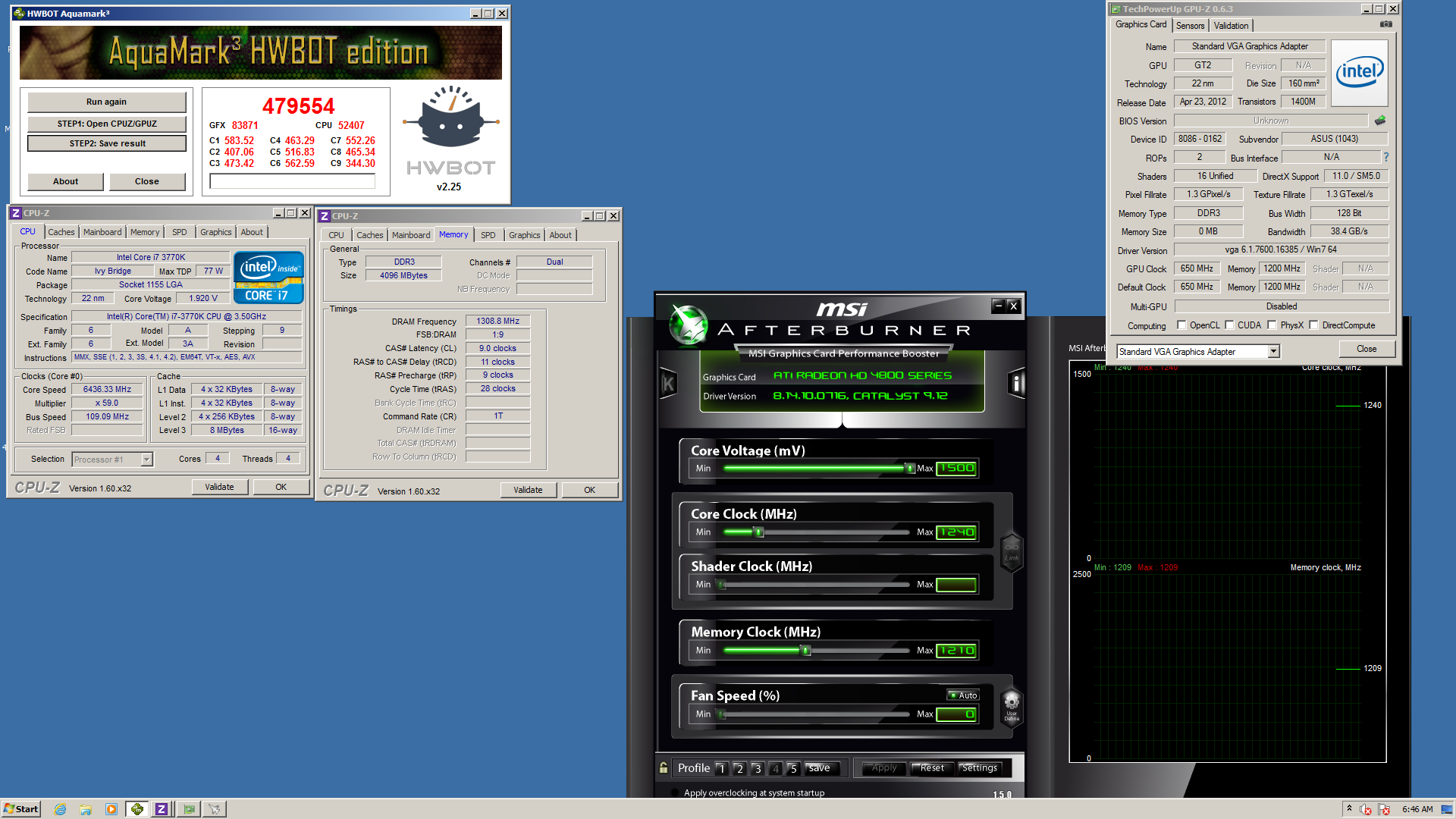Image resolution: width=1456 pixels, height=819 pixels.
Task: Toggle Afterburner profile lock icon
Action: [664, 767]
